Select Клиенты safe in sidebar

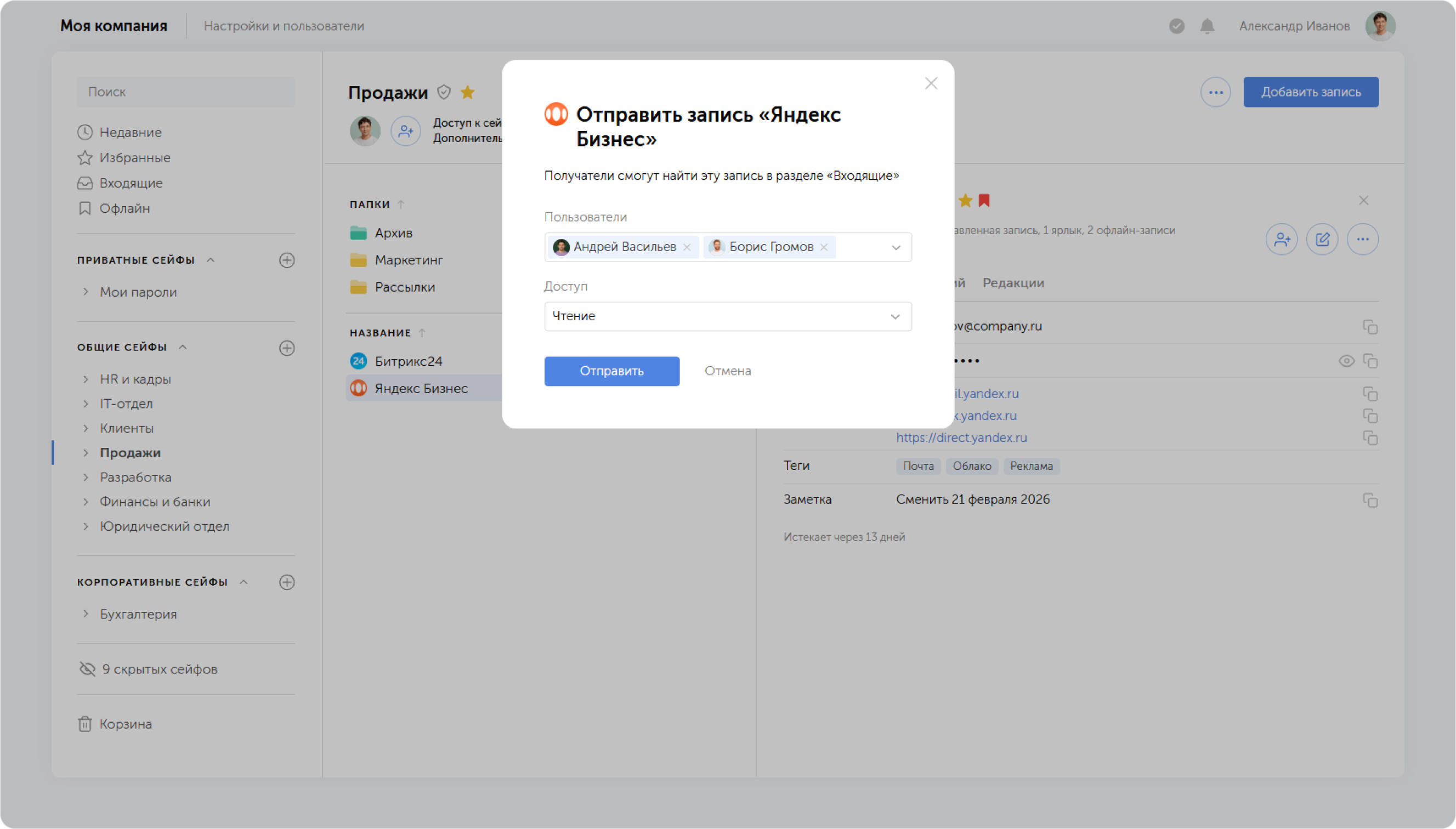[x=127, y=428]
